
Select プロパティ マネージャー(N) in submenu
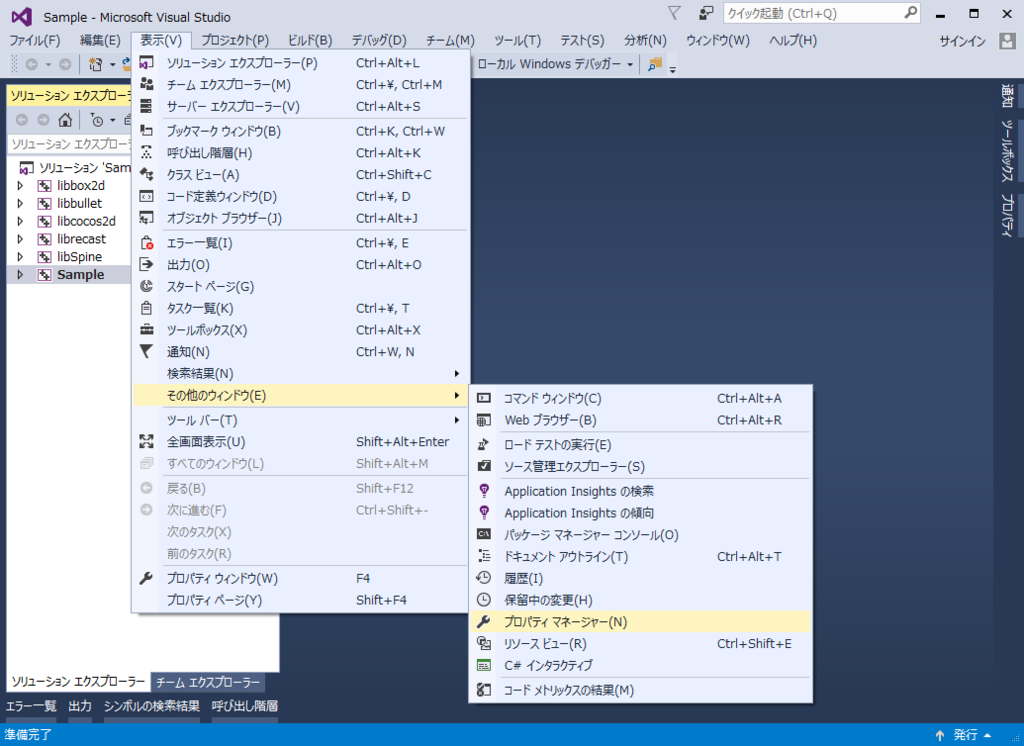pos(641,622)
